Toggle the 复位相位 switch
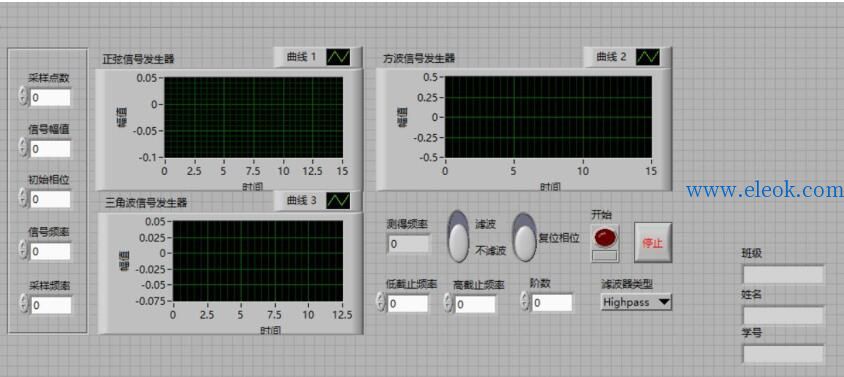844x377 pixels. pos(524,237)
